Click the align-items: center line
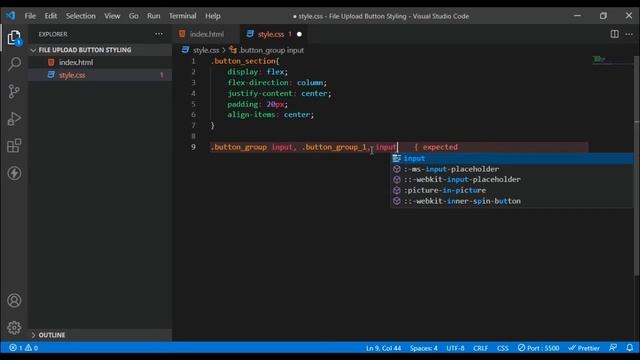The height and width of the screenshot is (360, 640). click(271, 115)
